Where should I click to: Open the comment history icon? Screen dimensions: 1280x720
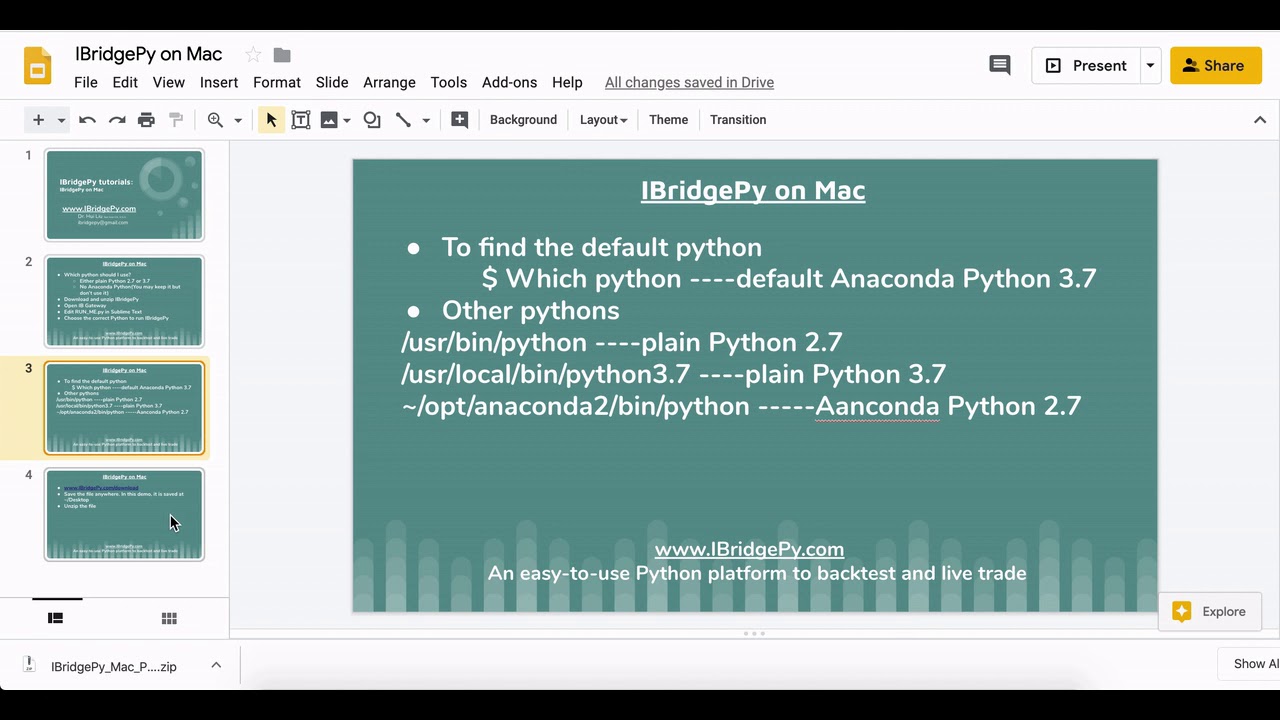click(x=999, y=66)
